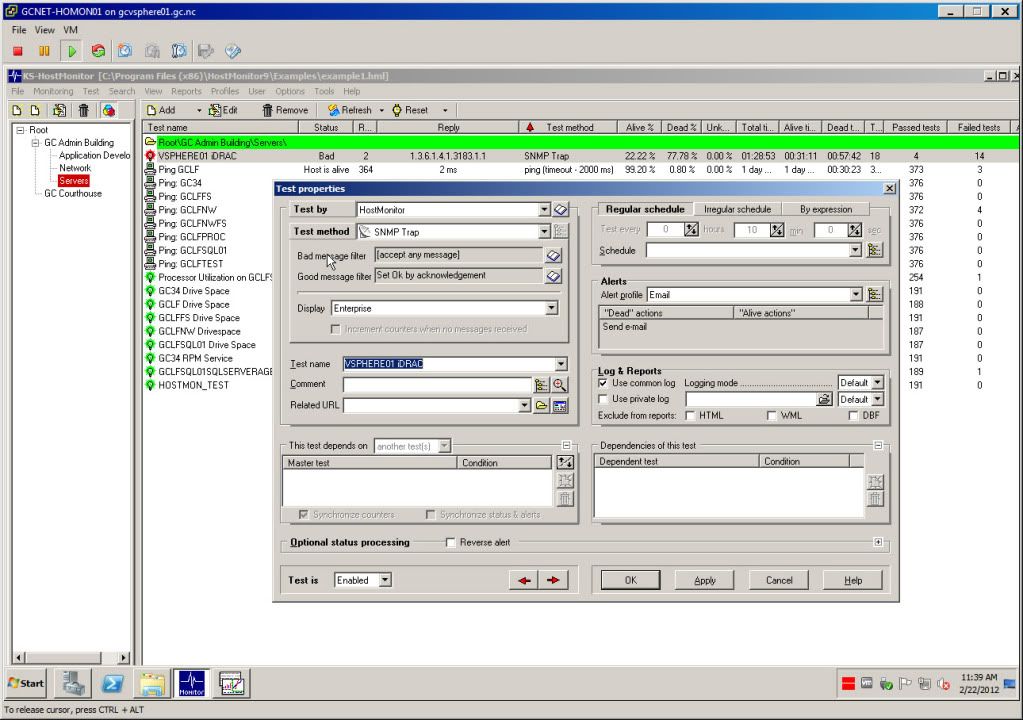Viewport: 1023px width, 720px height.
Task: Open Windows Explorer from the taskbar
Action: [152, 683]
